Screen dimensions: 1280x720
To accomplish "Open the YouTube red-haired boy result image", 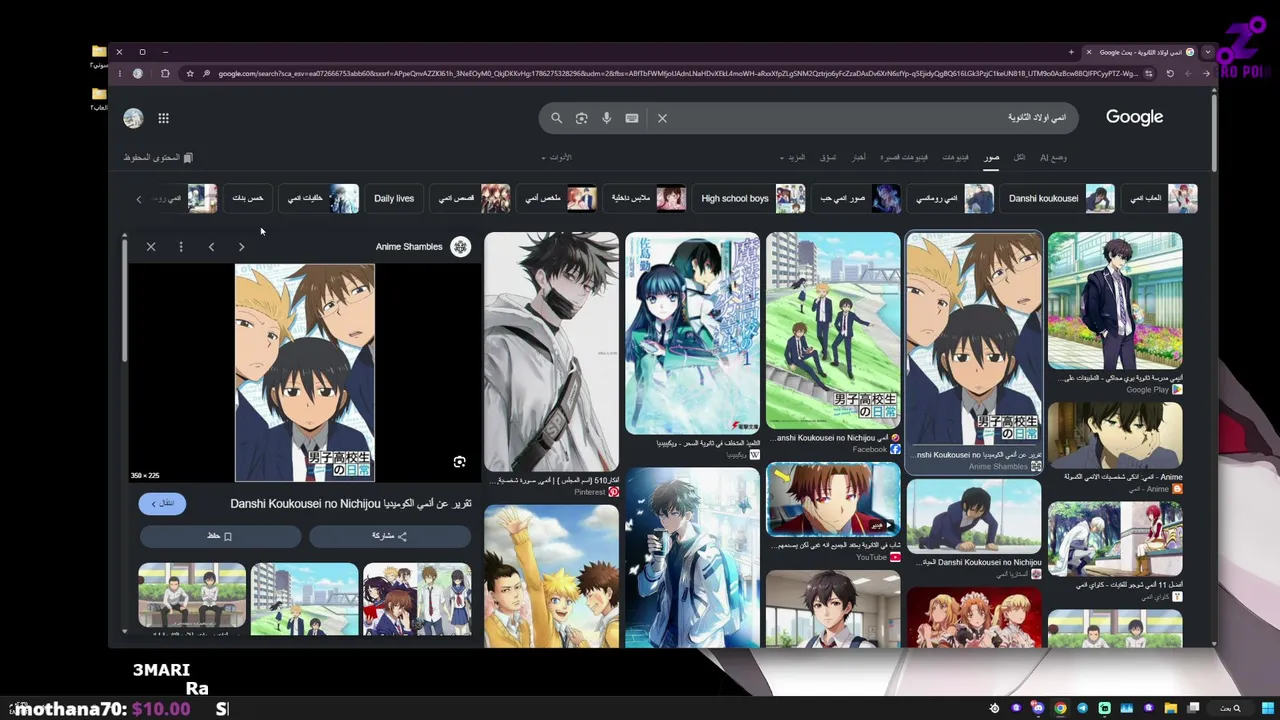I will click(x=833, y=499).
